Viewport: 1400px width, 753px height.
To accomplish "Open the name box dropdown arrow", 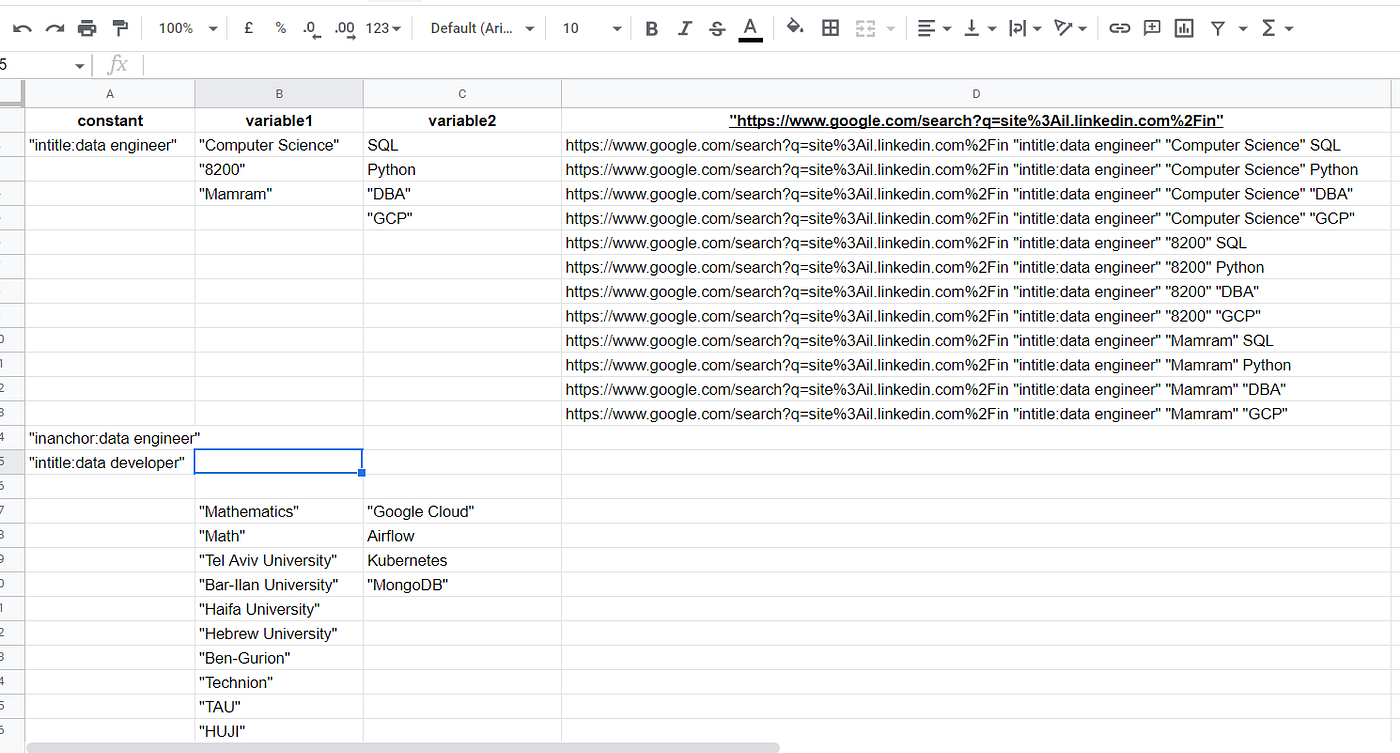I will click(x=79, y=66).
